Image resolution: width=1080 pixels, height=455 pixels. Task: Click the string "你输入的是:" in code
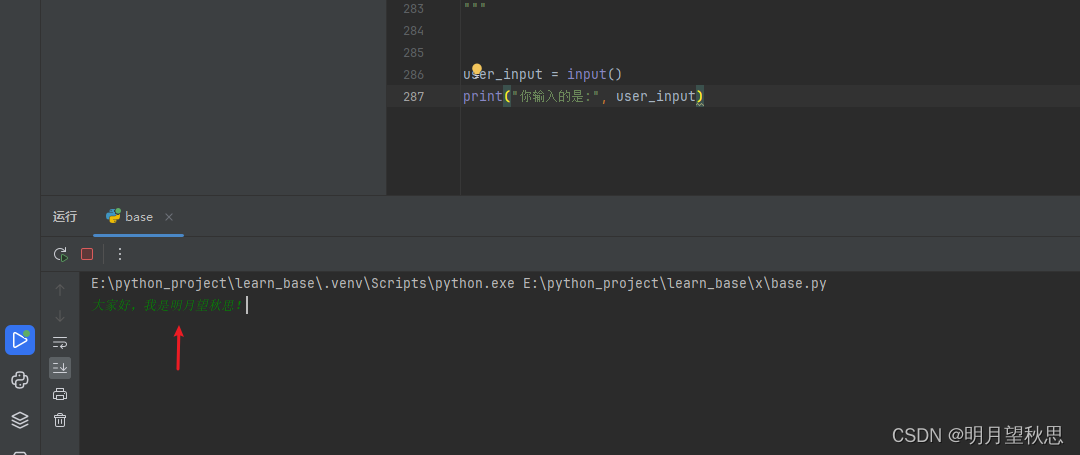pyautogui.click(x=555, y=96)
